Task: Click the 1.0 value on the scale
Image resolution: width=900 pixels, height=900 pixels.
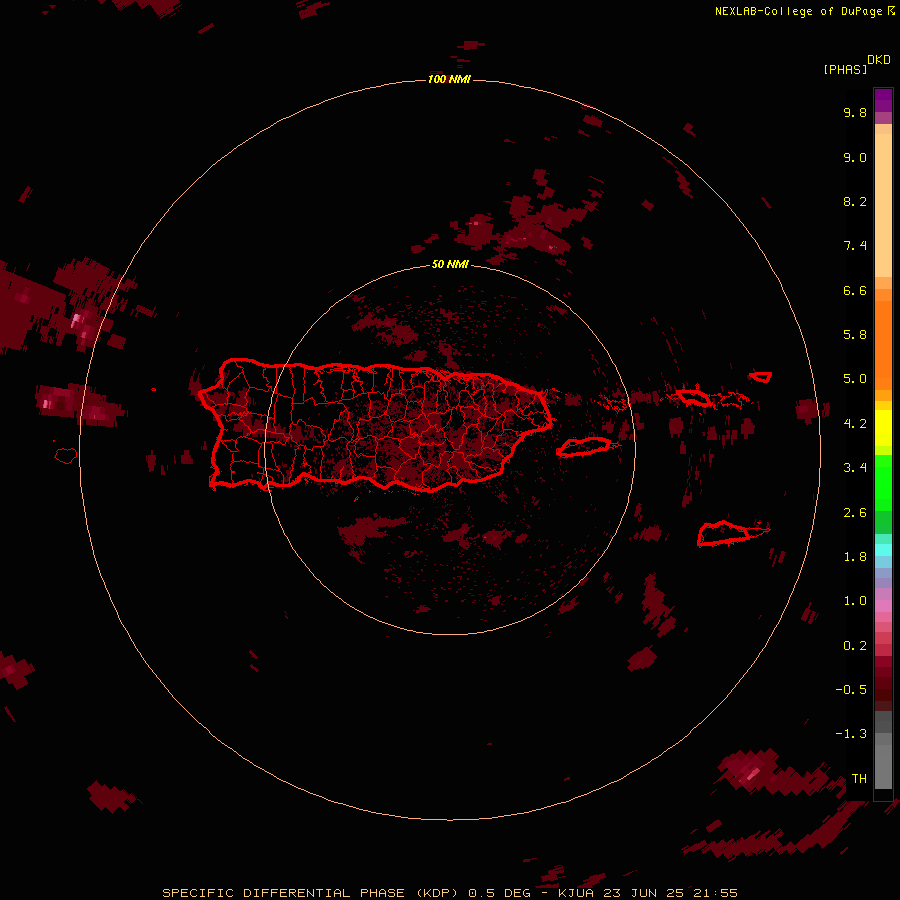Action: coord(855,601)
